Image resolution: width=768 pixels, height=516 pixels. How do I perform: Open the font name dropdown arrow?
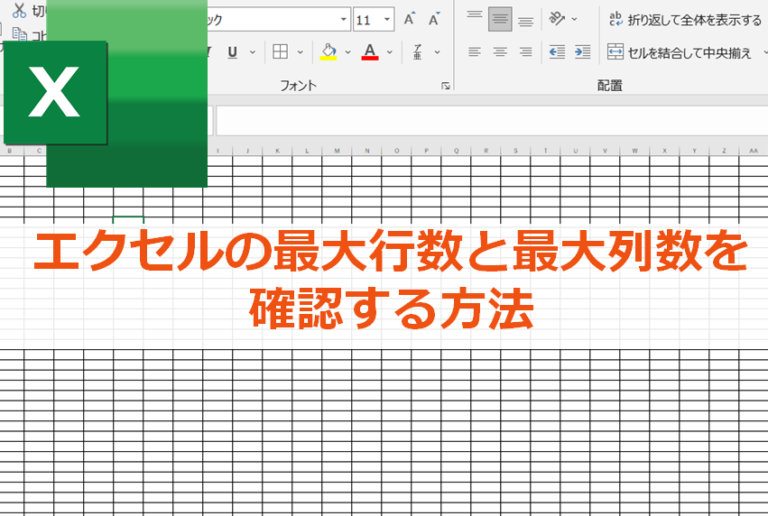click(x=344, y=19)
